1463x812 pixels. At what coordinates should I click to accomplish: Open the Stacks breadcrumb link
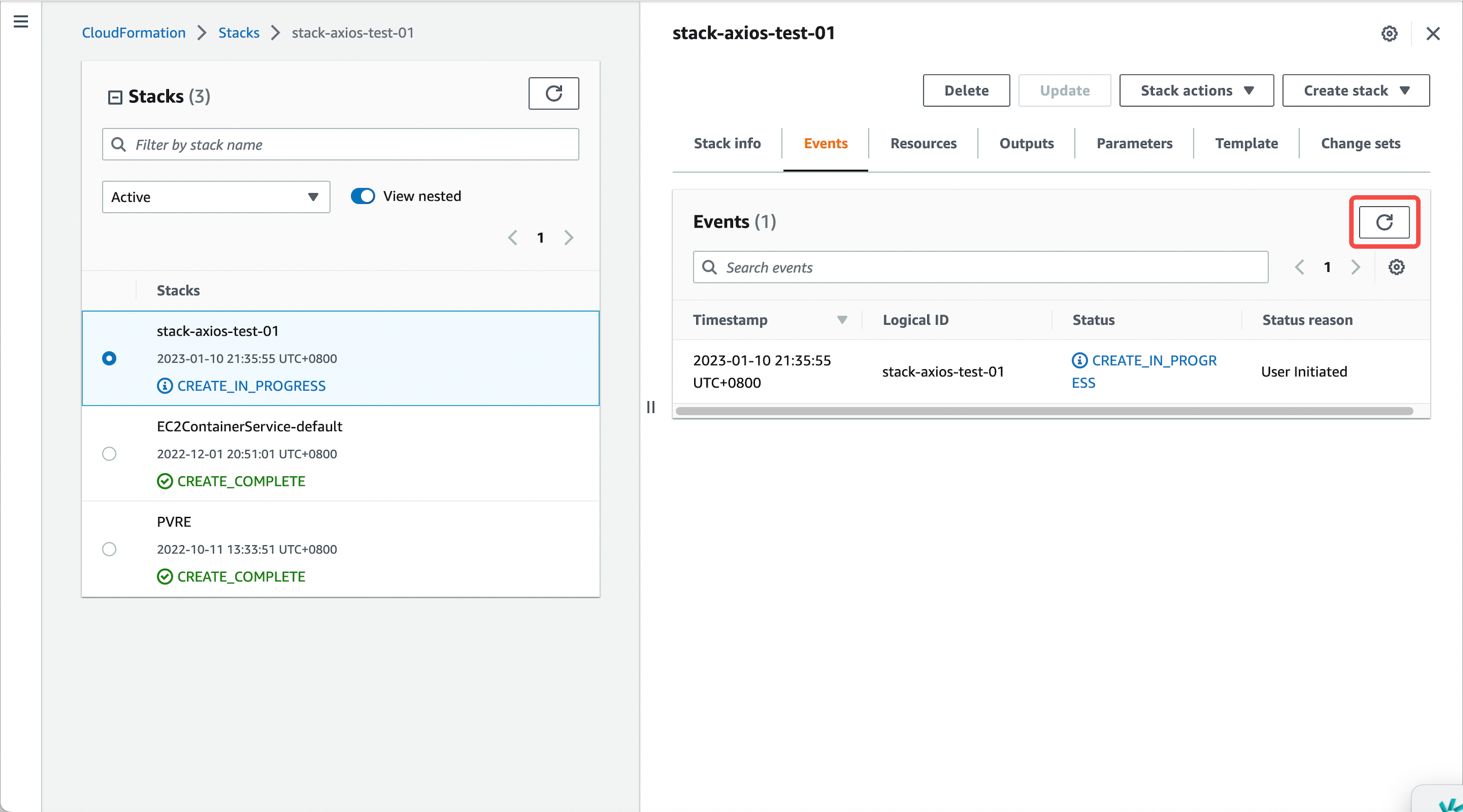point(239,33)
